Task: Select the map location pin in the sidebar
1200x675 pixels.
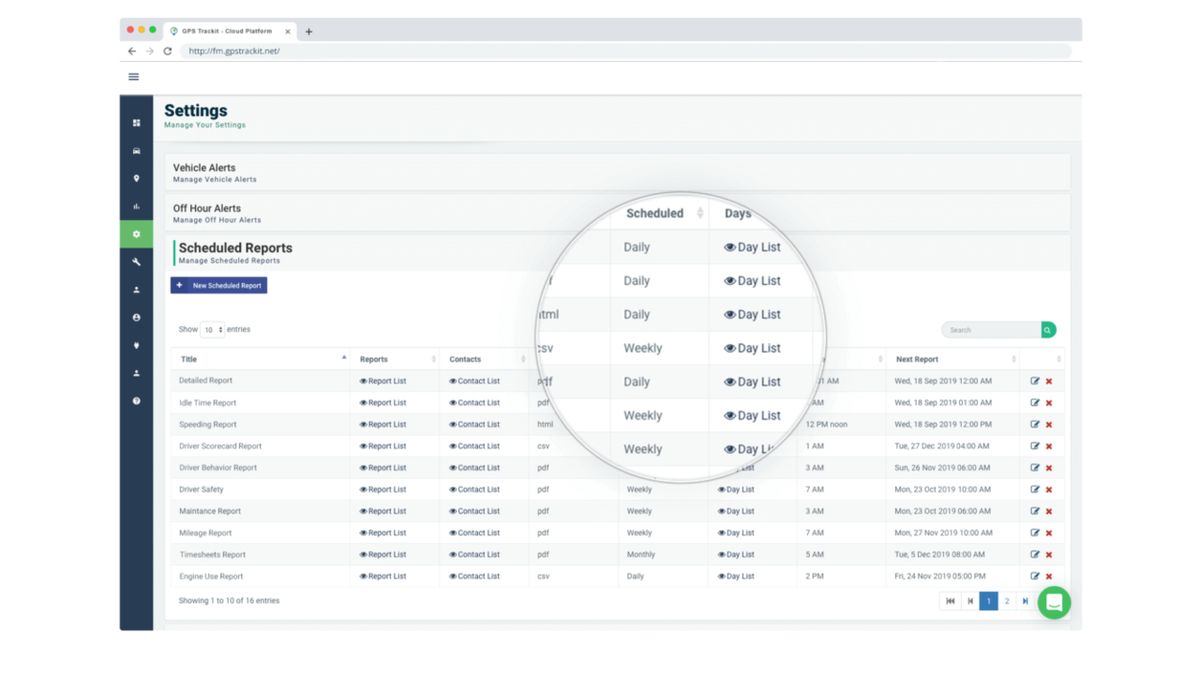Action: pos(135,177)
